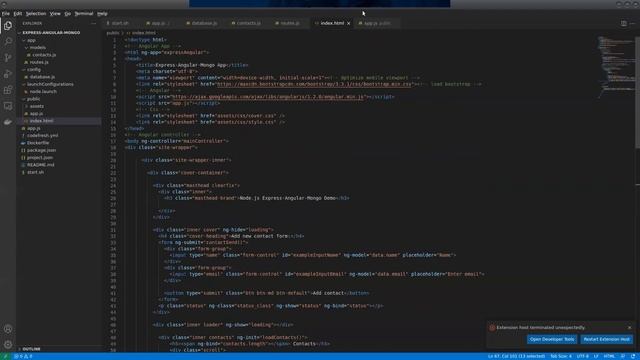The image size is (640, 360).
Task: Click the Open Developer Tools button
Action: [x=552, y=339]
